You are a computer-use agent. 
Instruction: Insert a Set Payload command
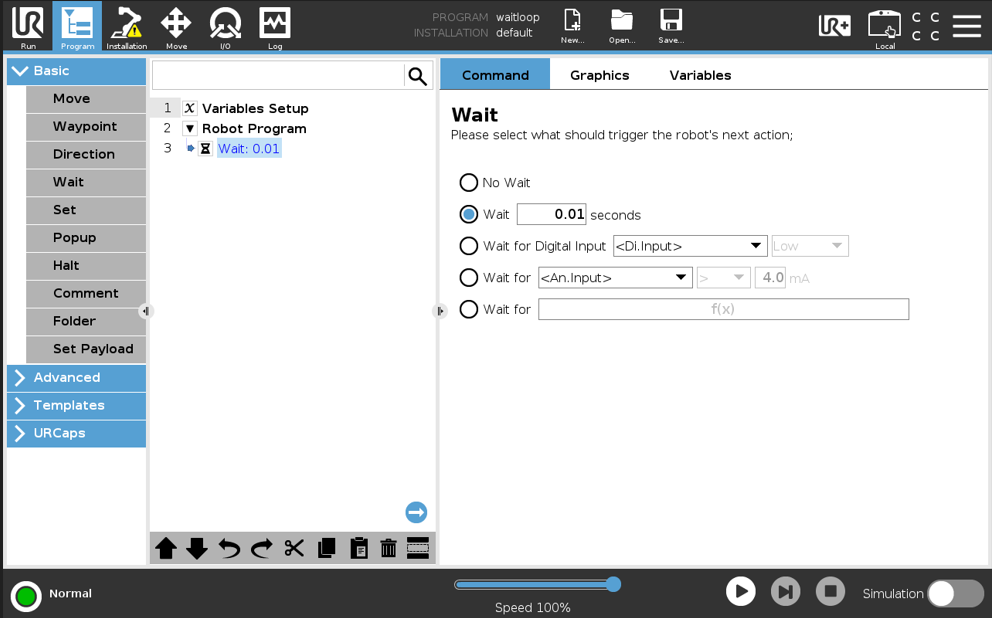point(86,350)
